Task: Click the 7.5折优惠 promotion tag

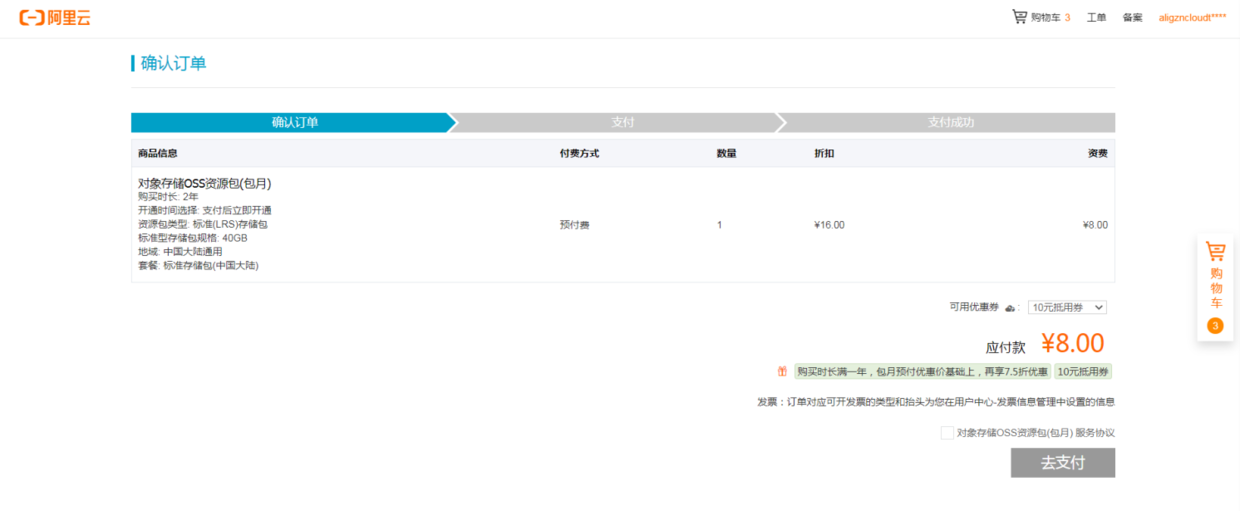Action: (x=922, y=372)
